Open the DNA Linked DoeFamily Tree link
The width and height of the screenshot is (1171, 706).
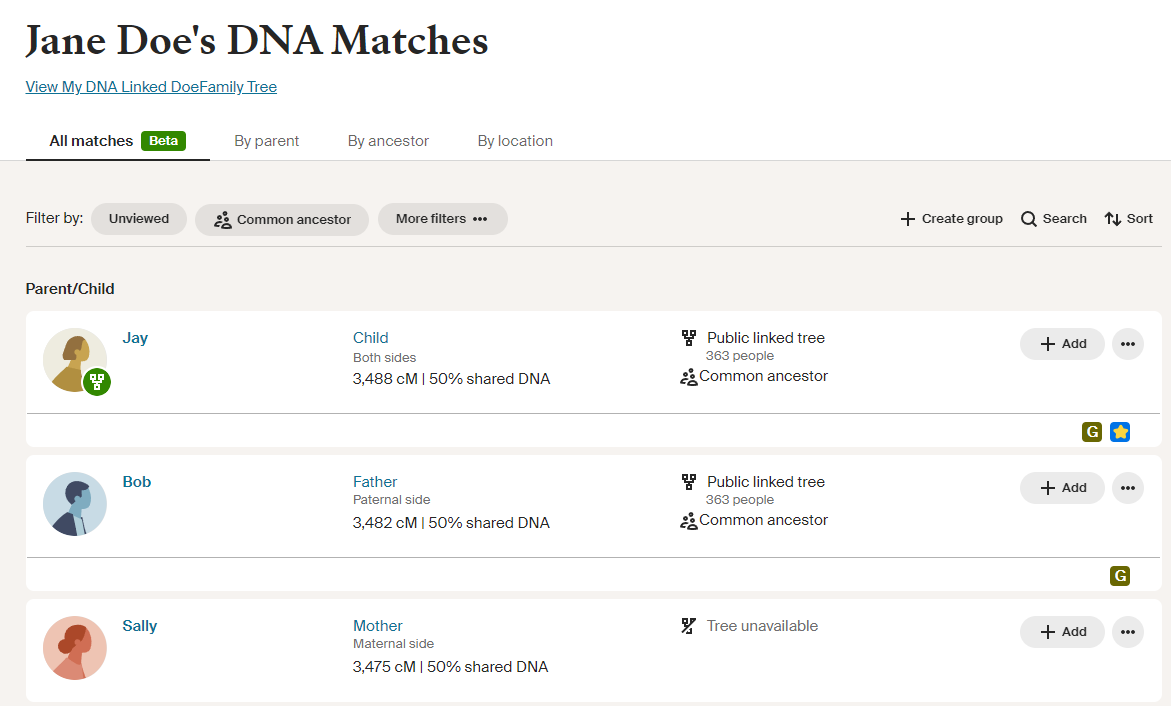[150, 87]
